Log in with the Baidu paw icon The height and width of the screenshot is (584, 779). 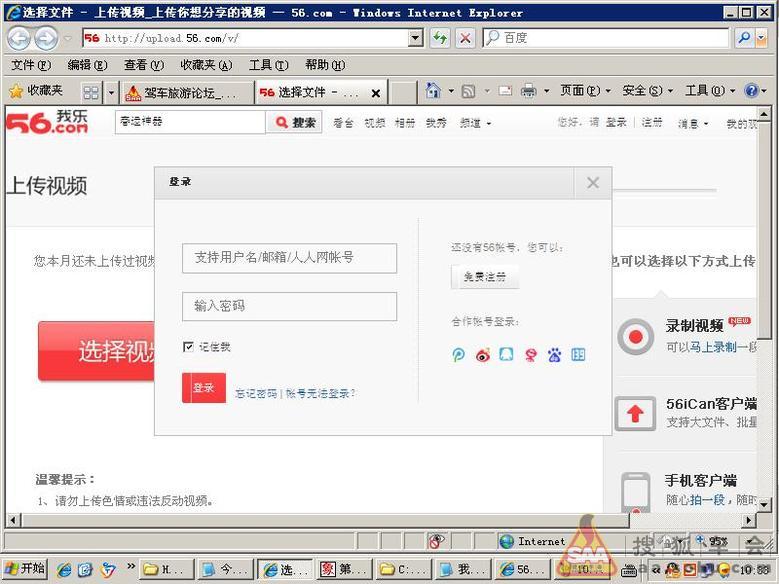(554, 355)
